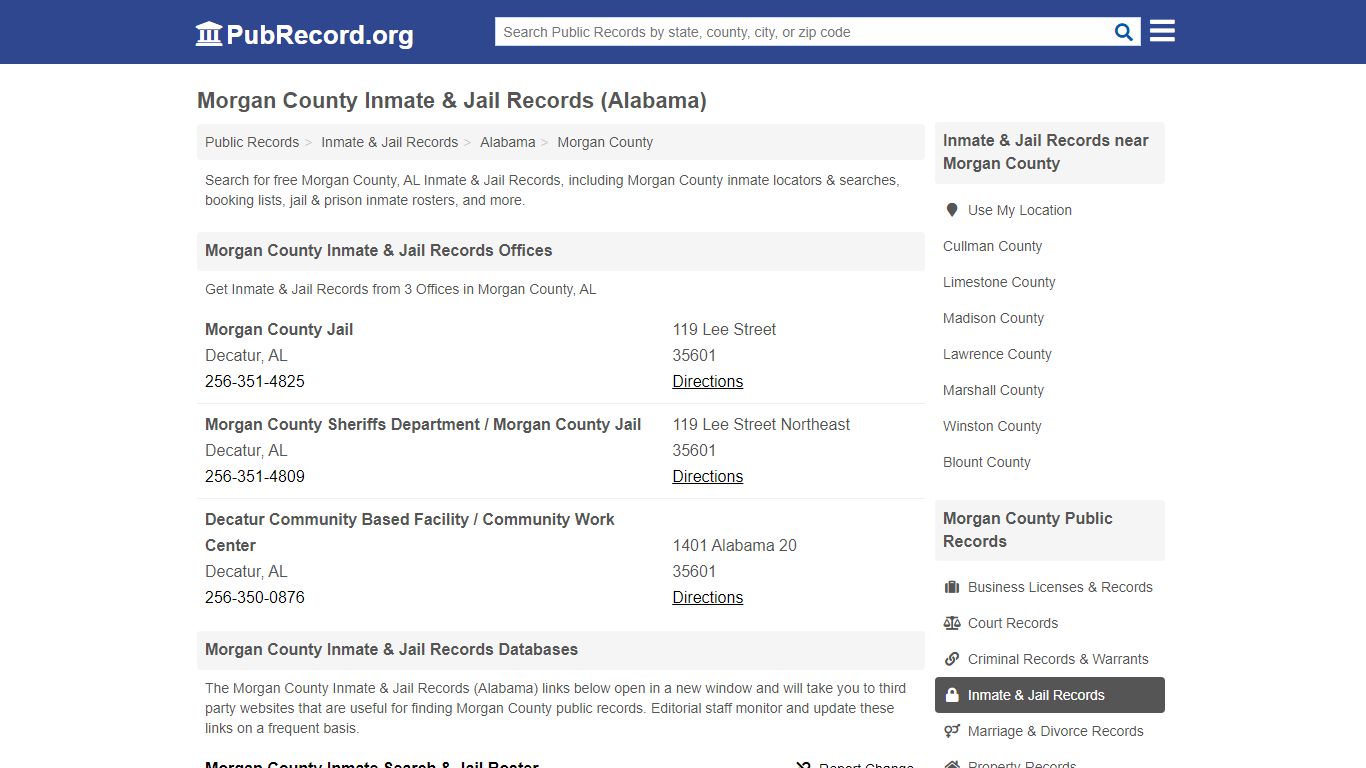Get Directions to 119 Lee Street Northeast

click(707, 476)
